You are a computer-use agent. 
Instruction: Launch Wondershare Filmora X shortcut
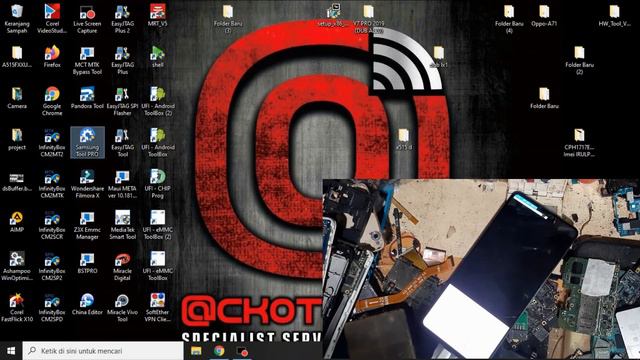pos(87,184)
